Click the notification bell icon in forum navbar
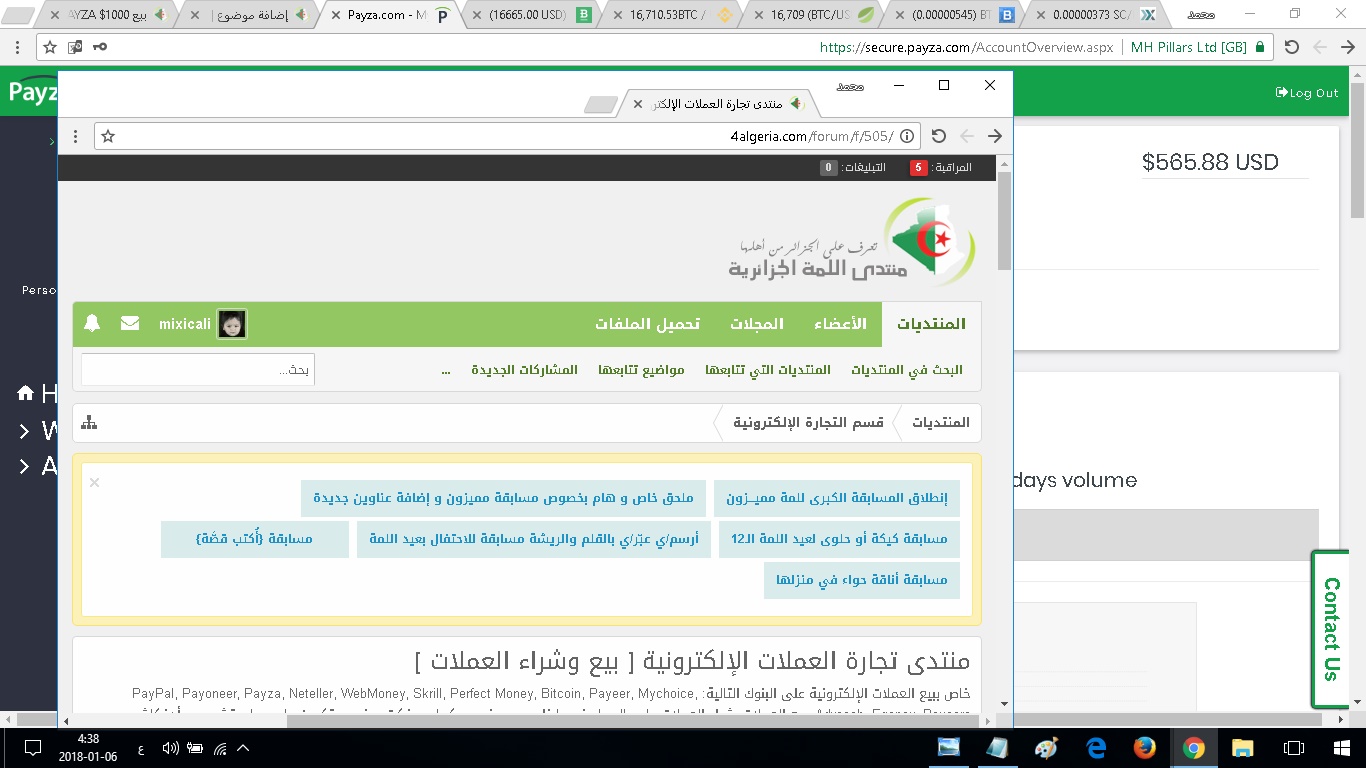Image resolution: width=1366 pixels, height=770 pixels. [x=92, y=323]
